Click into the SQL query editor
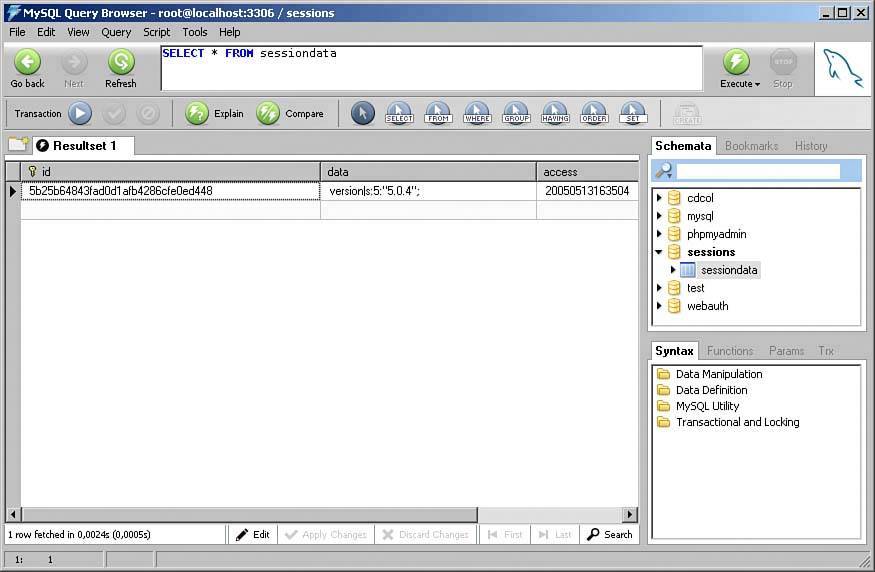 (431, 68)
